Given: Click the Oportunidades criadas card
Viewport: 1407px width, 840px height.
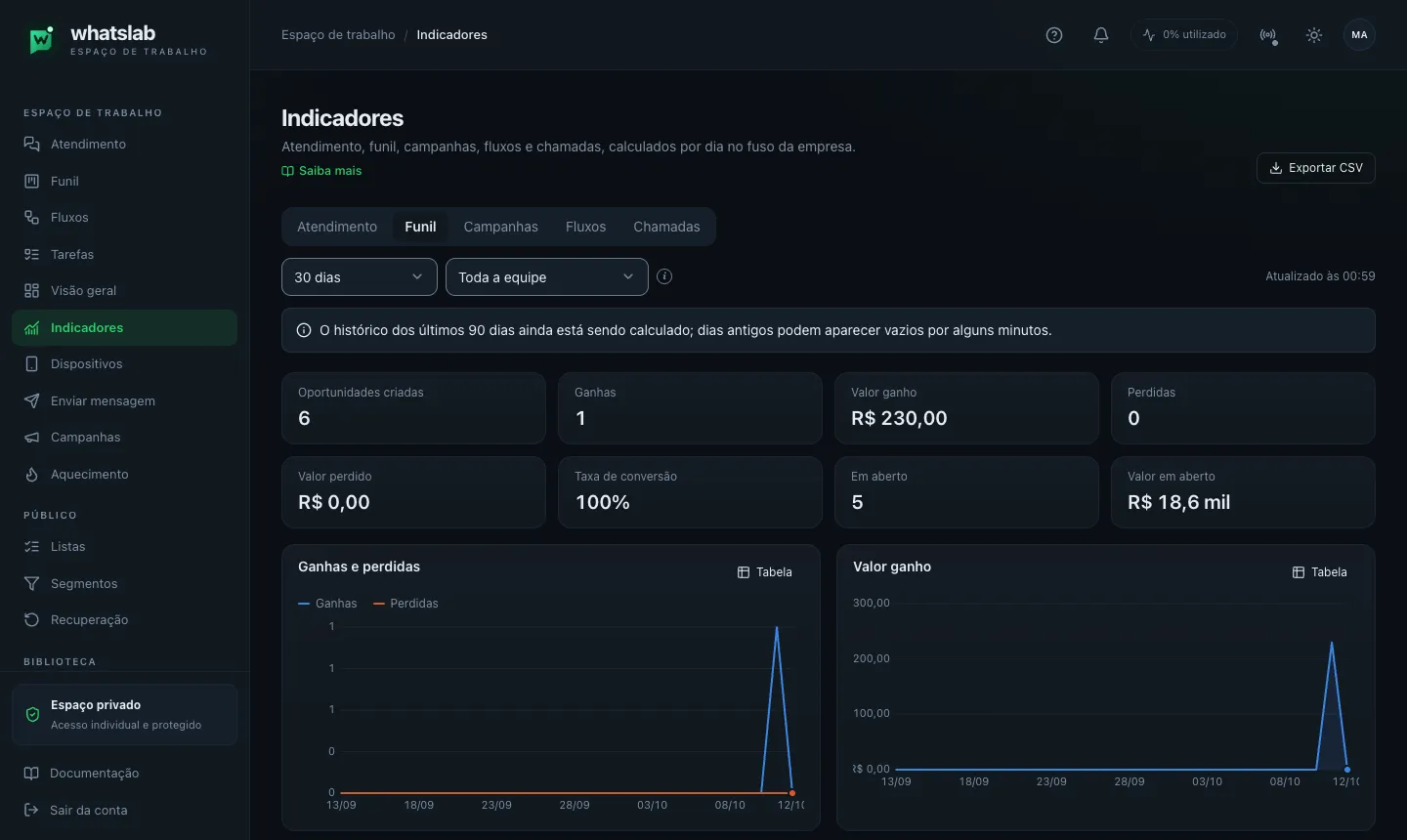Looking at the screenshot, I should [413, 408].
